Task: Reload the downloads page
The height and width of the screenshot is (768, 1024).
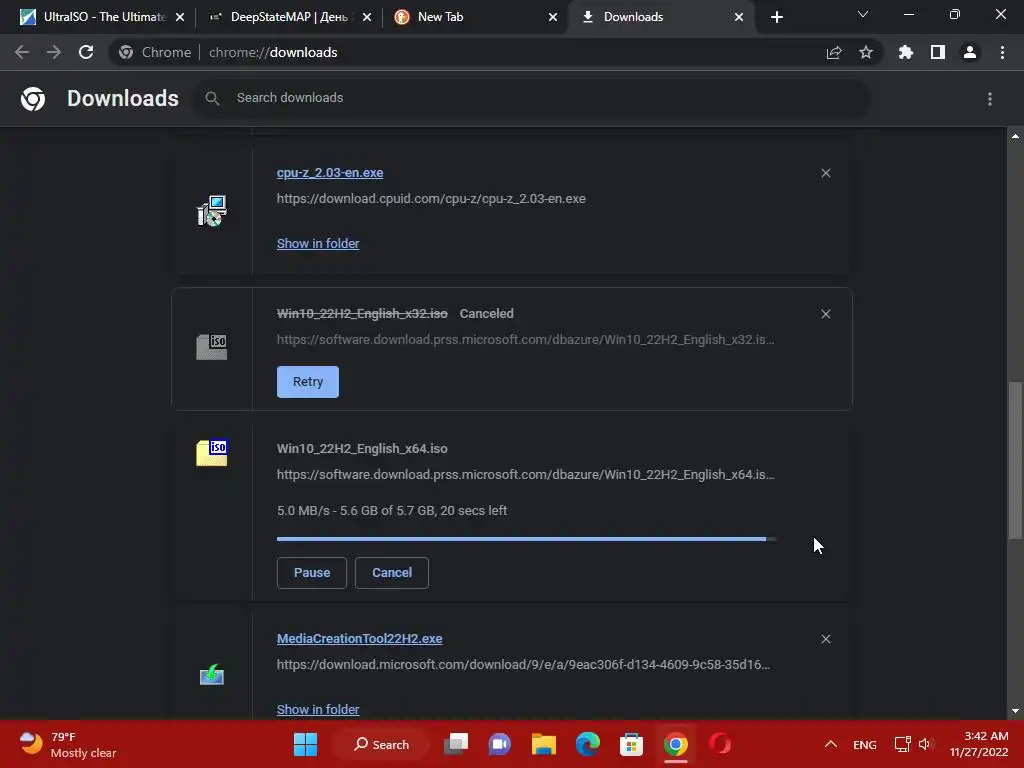Action: tap(86, 52)
